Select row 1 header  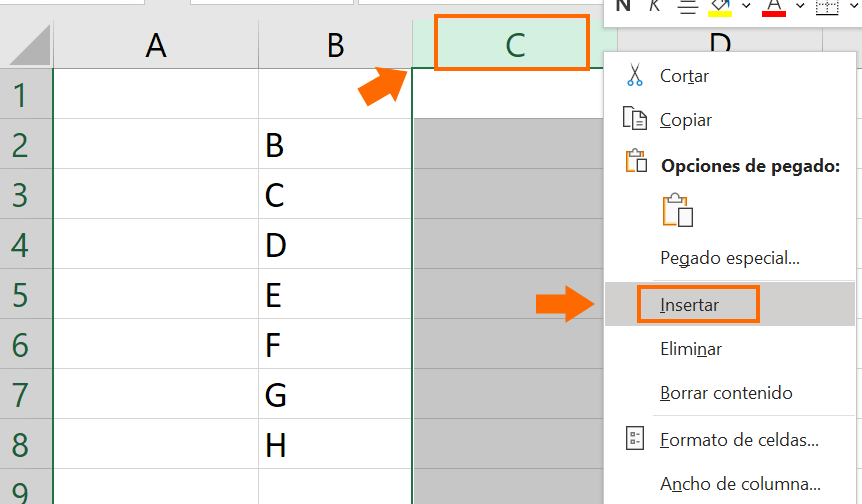(26, 94)
